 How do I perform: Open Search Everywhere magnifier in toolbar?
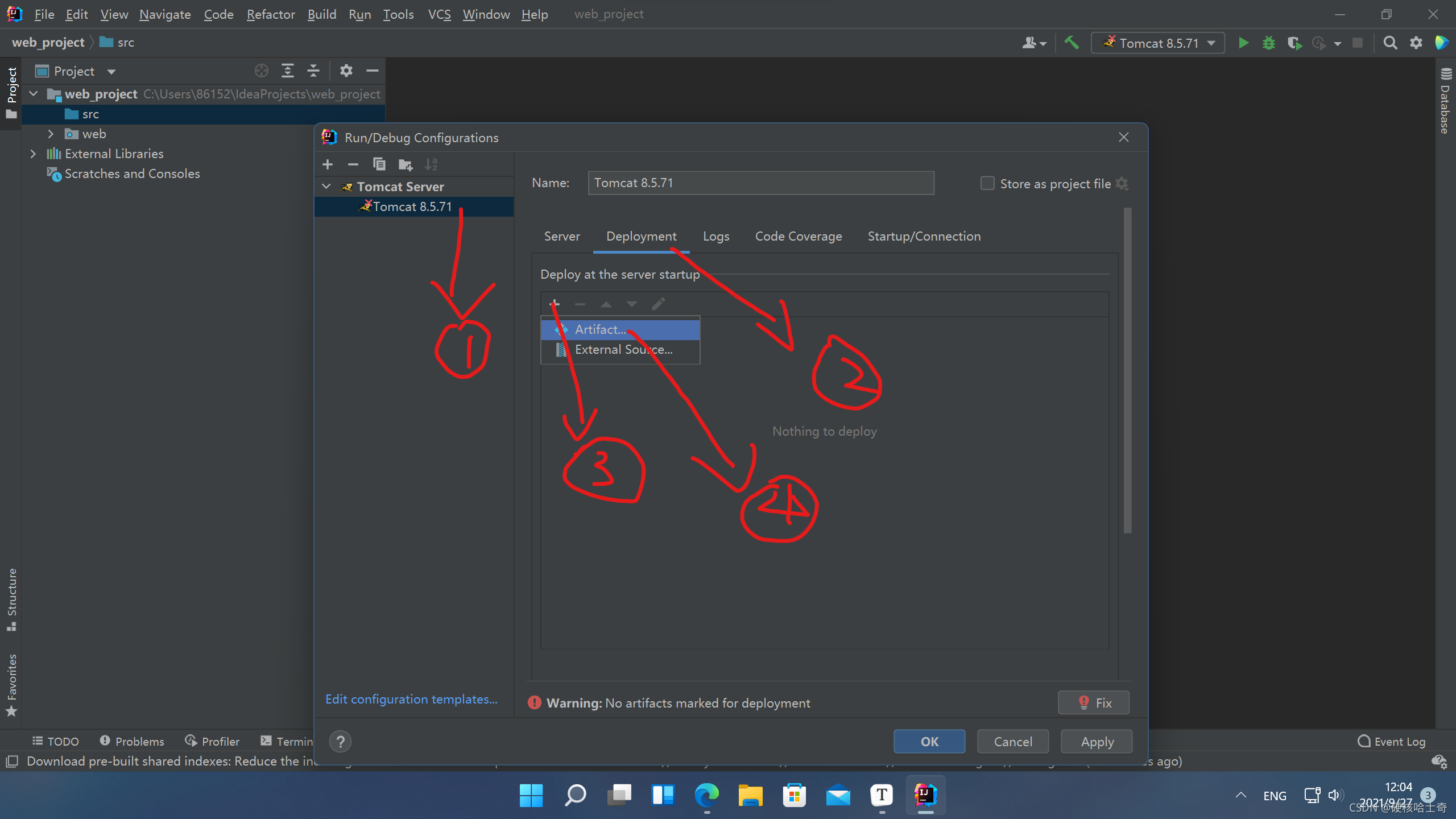click(1390, 43)
